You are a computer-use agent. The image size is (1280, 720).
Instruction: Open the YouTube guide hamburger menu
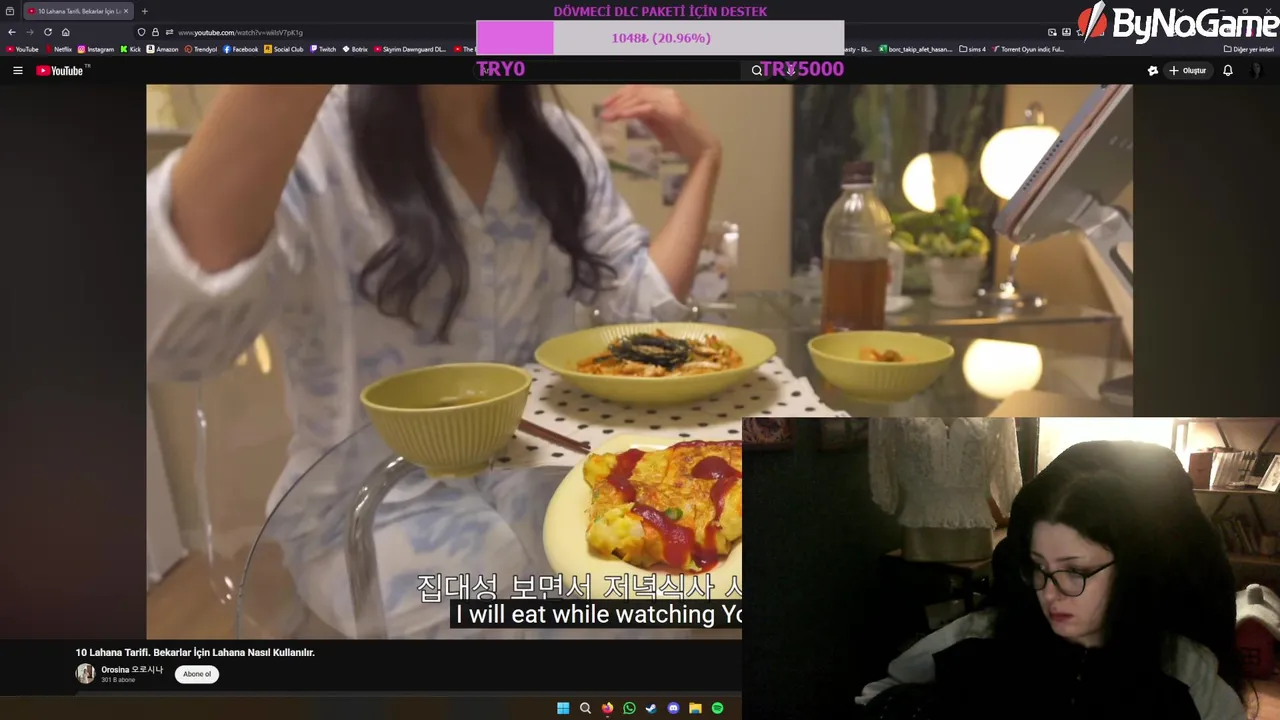pyautogui.click(x=17, y=70)
